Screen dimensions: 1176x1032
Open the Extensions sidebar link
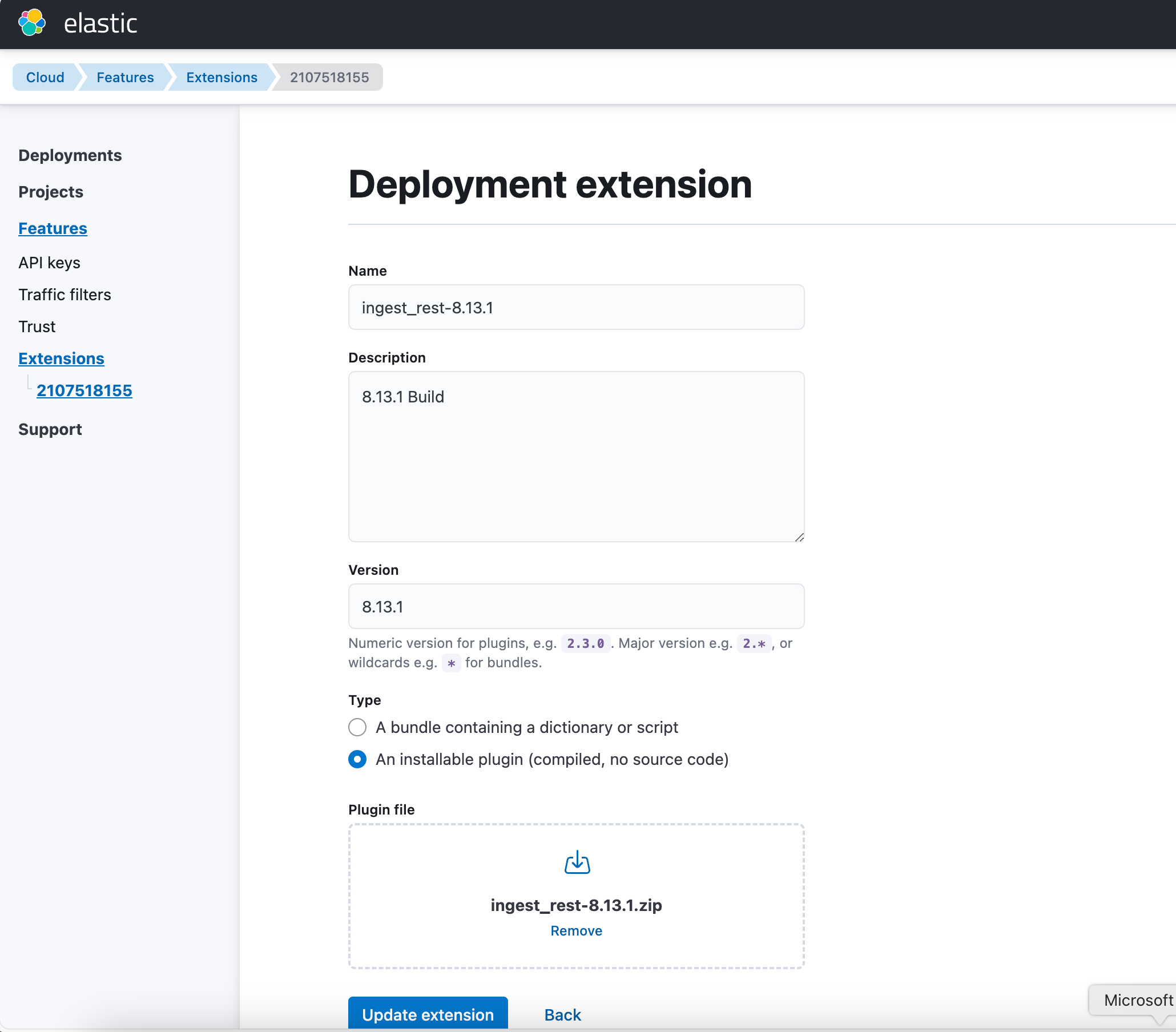[x=61, y=358]
